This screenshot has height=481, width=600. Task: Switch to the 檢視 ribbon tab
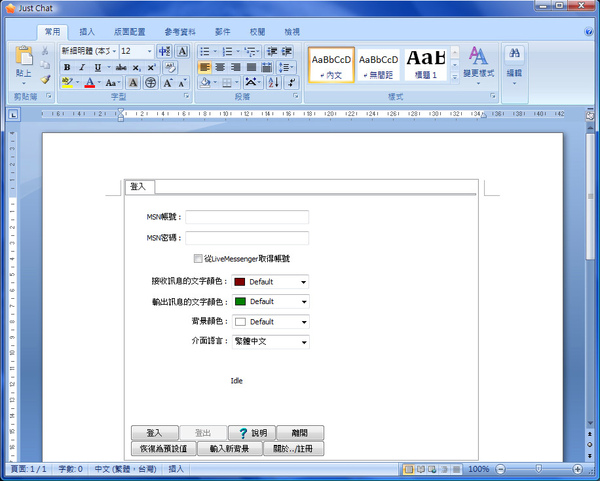click(292, 32)
